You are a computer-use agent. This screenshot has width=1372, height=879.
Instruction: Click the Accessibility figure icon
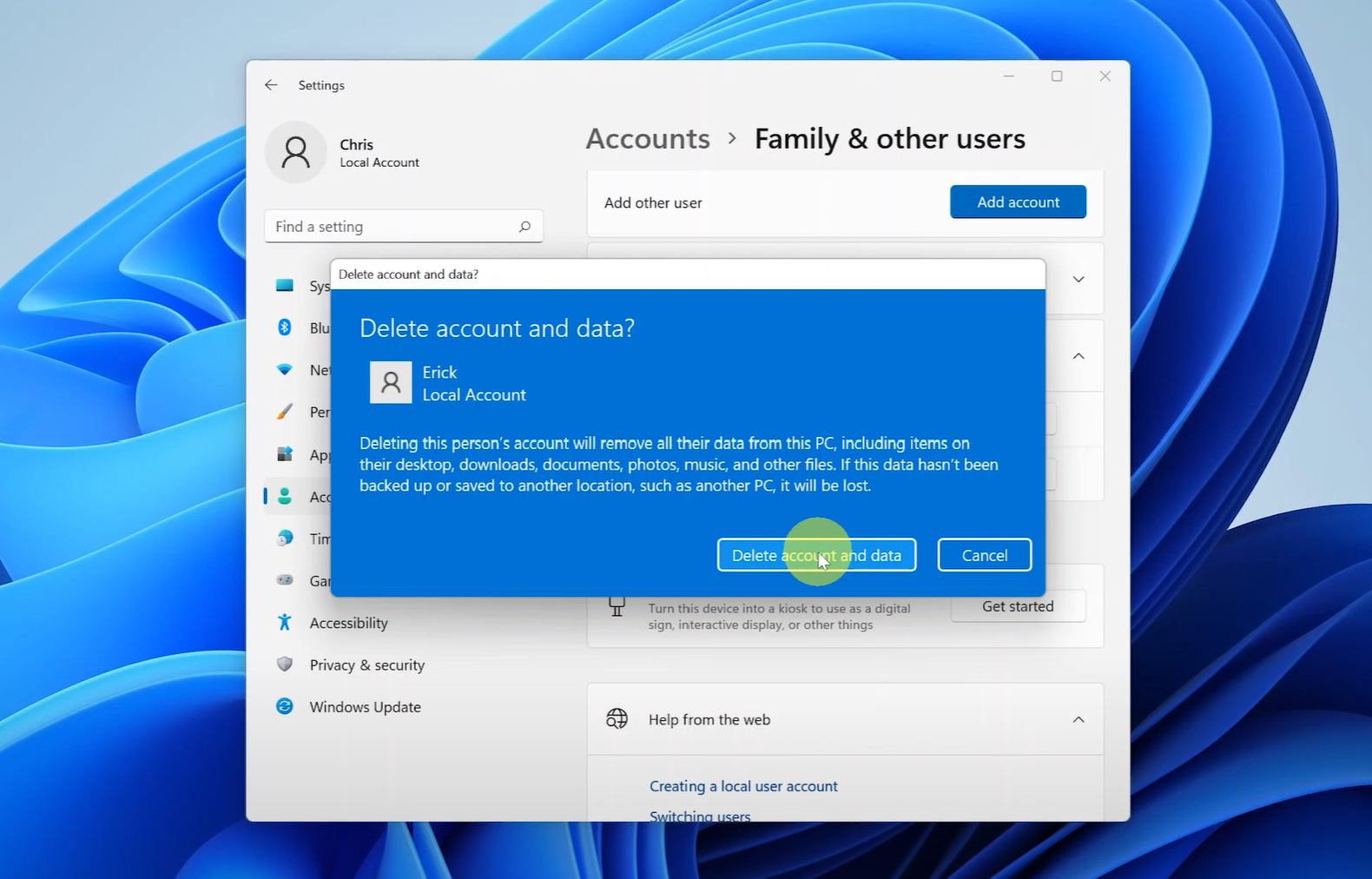tap(285, 623)
